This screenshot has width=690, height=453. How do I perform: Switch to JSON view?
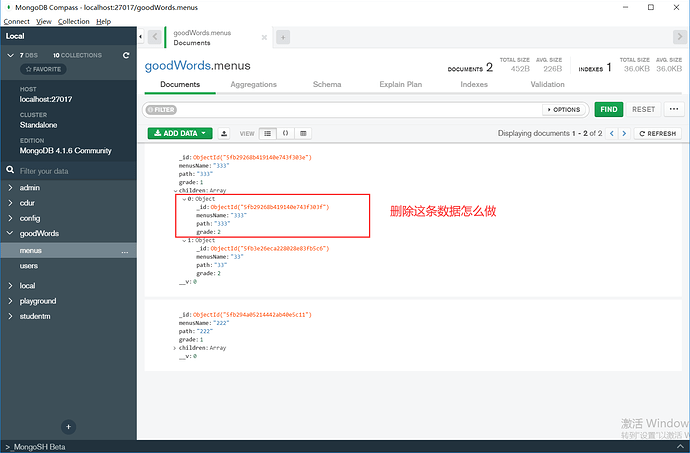285,133
